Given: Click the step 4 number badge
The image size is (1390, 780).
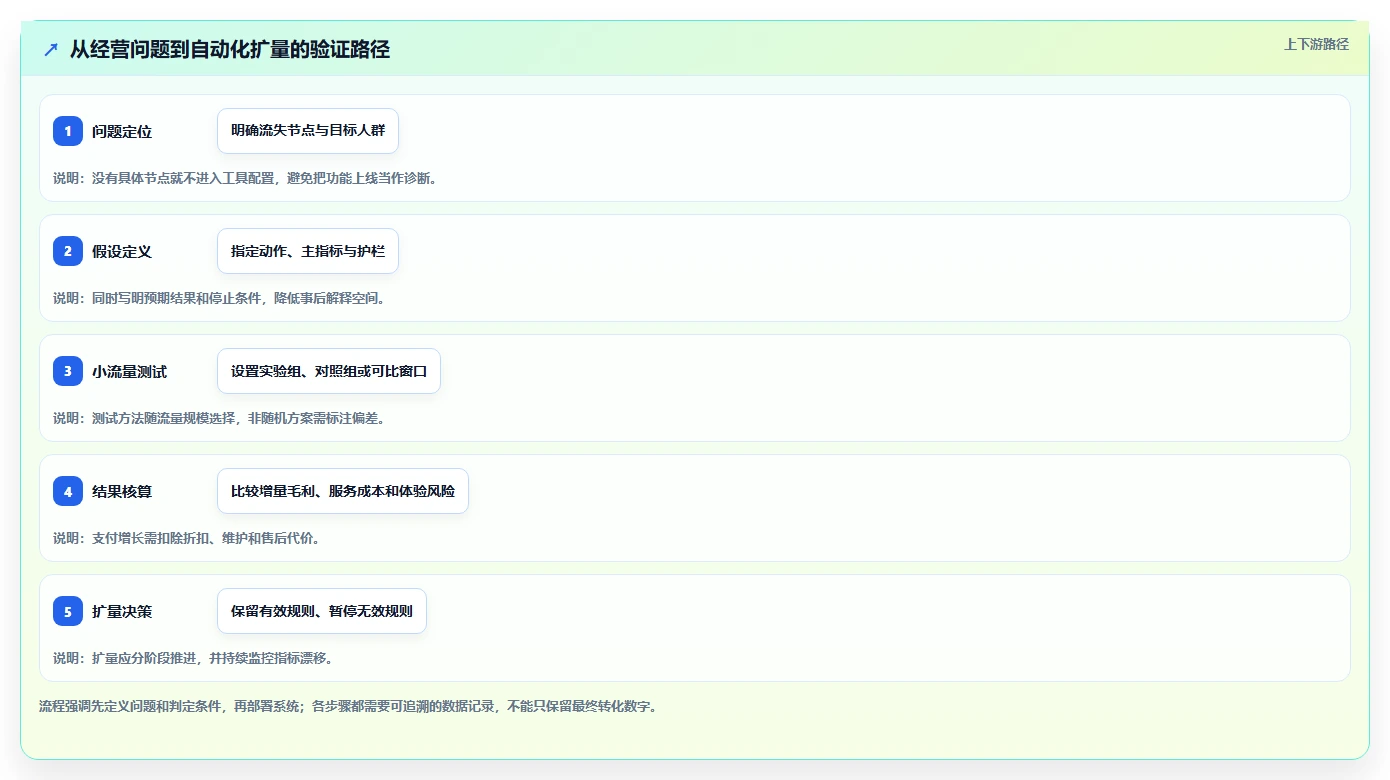Looking at the screenshot, I should pyautogui.click(x=68, y=491).
